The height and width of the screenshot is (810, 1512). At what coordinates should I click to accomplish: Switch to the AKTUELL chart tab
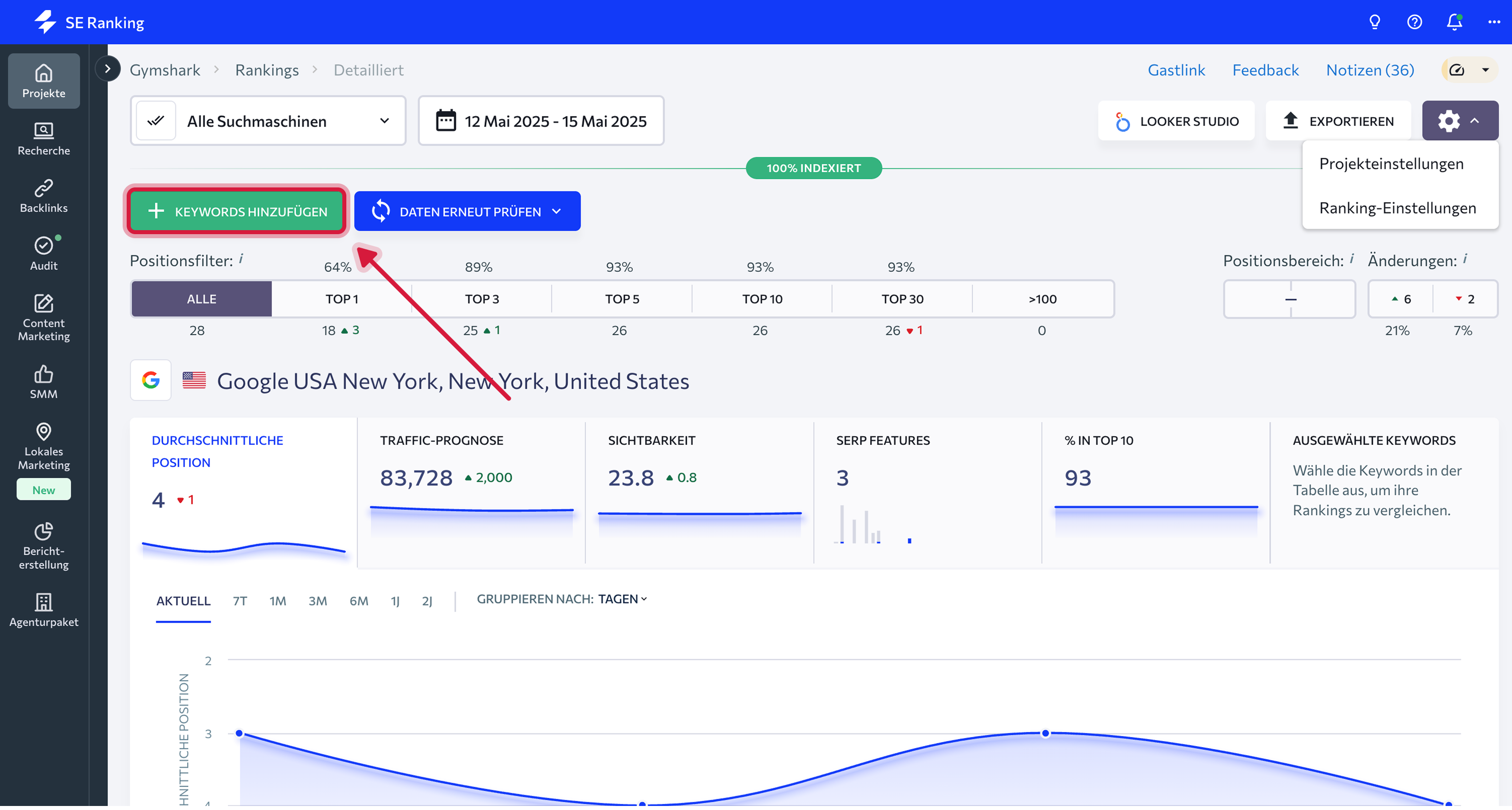pyautogui.click(x=183, y=601)
